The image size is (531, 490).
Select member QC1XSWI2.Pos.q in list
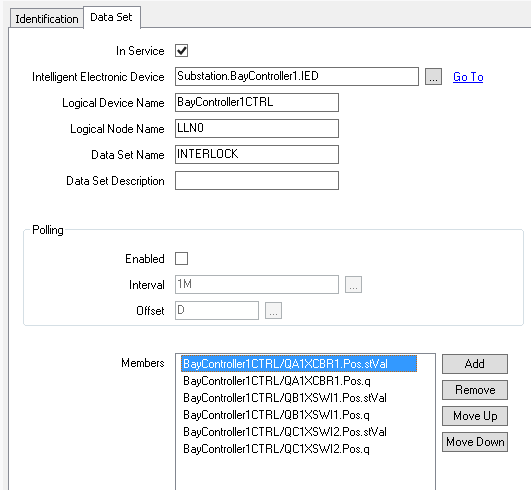coord(276,449)
